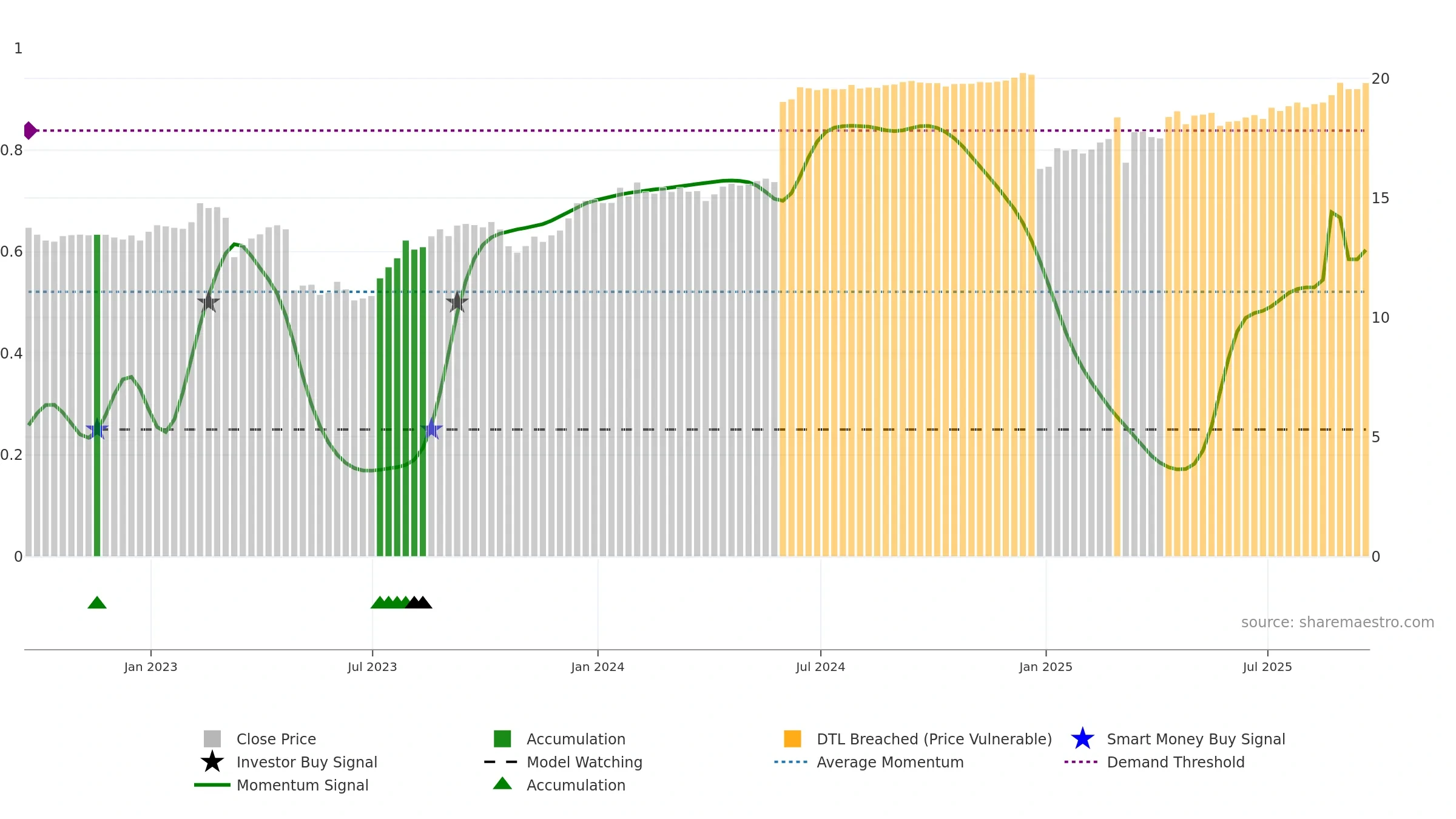1456x819 pixels.
Task: Click the blue star marker near Jul 2023
Action: point(431,429)
